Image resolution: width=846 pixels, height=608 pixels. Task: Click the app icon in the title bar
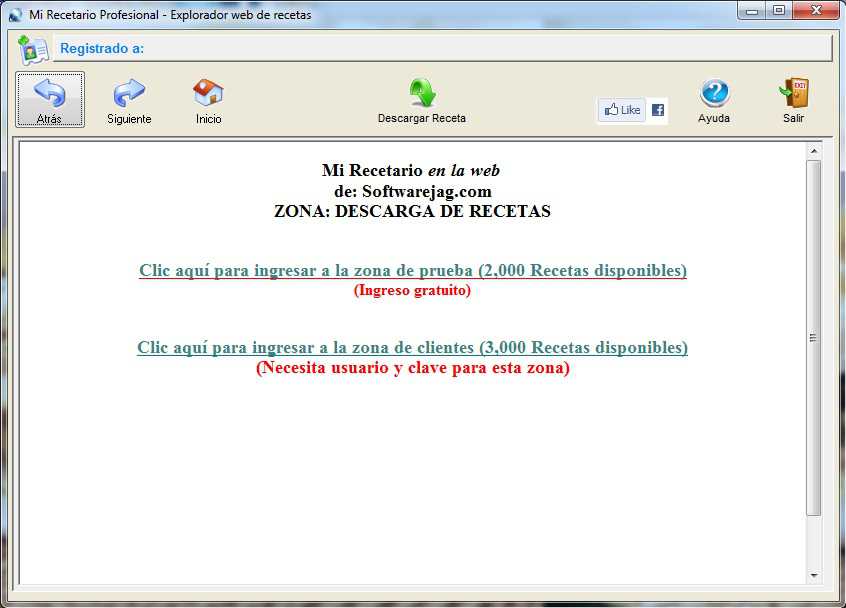(x=15, y=15)
